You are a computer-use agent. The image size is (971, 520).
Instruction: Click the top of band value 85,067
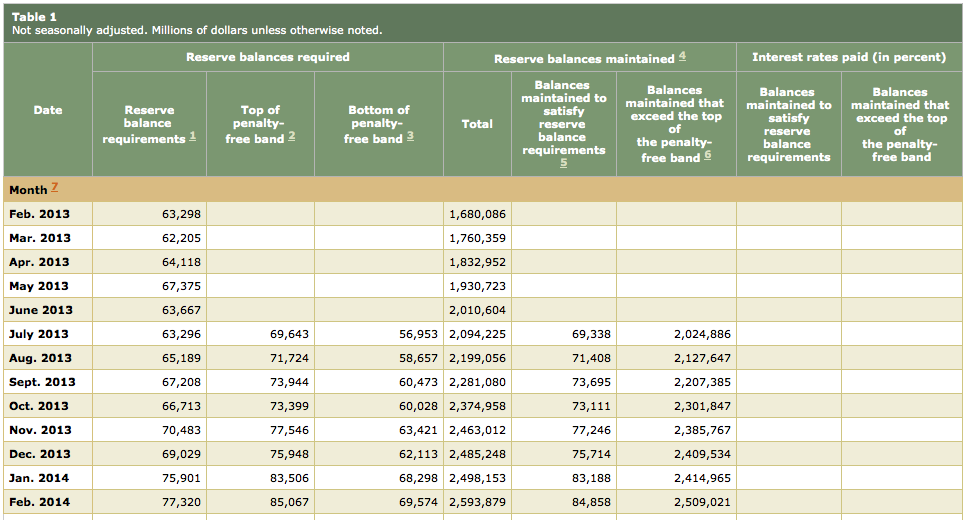(x=289, y=503)
